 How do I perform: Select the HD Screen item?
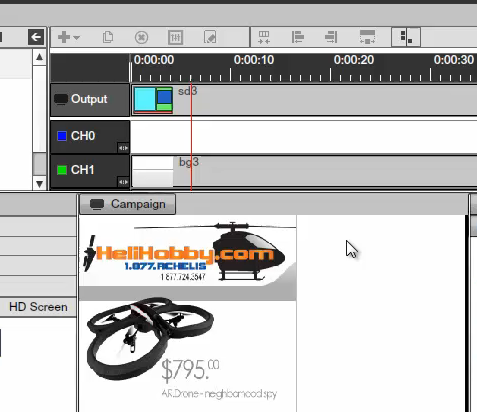click(x=38, y=307)
